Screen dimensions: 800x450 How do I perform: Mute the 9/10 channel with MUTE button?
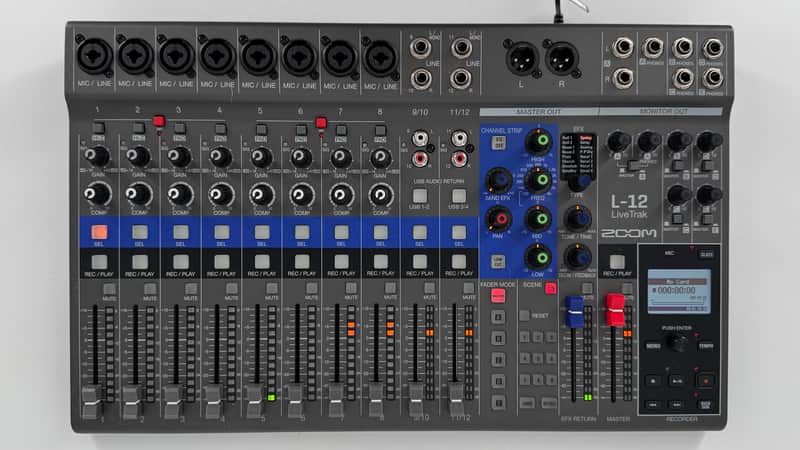(x=430, y=289)
